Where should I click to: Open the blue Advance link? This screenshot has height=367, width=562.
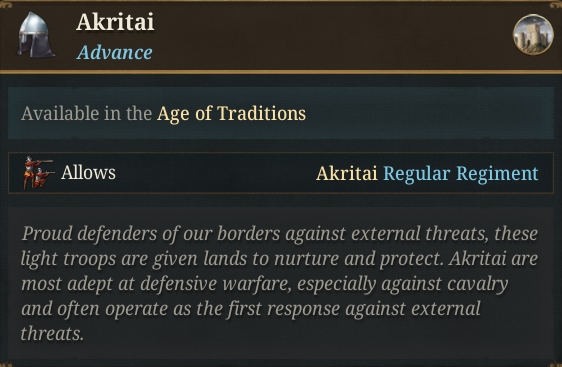pyautogui.click(x=114, y=53)
